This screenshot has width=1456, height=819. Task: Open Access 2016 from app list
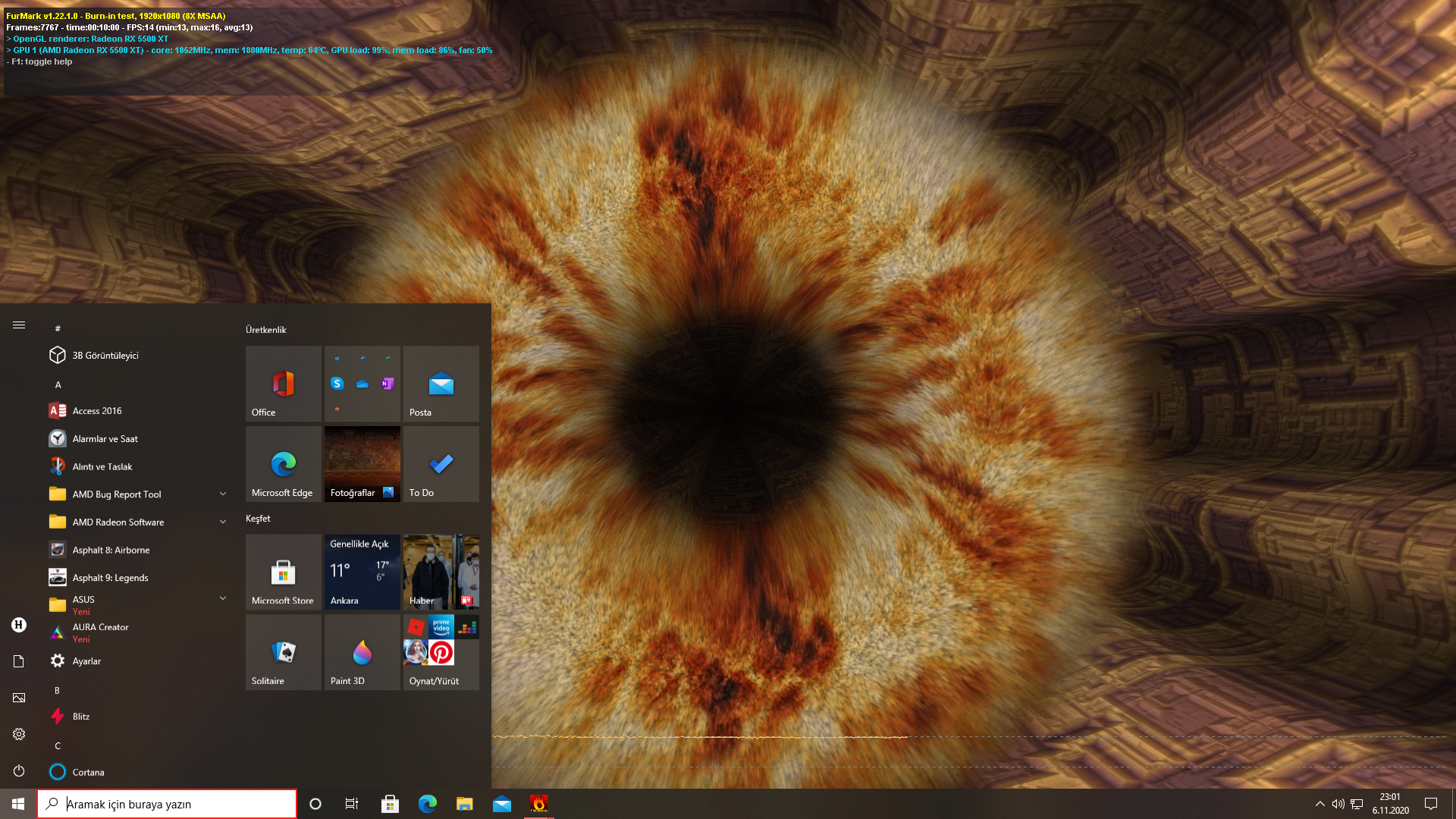point(97,411)
